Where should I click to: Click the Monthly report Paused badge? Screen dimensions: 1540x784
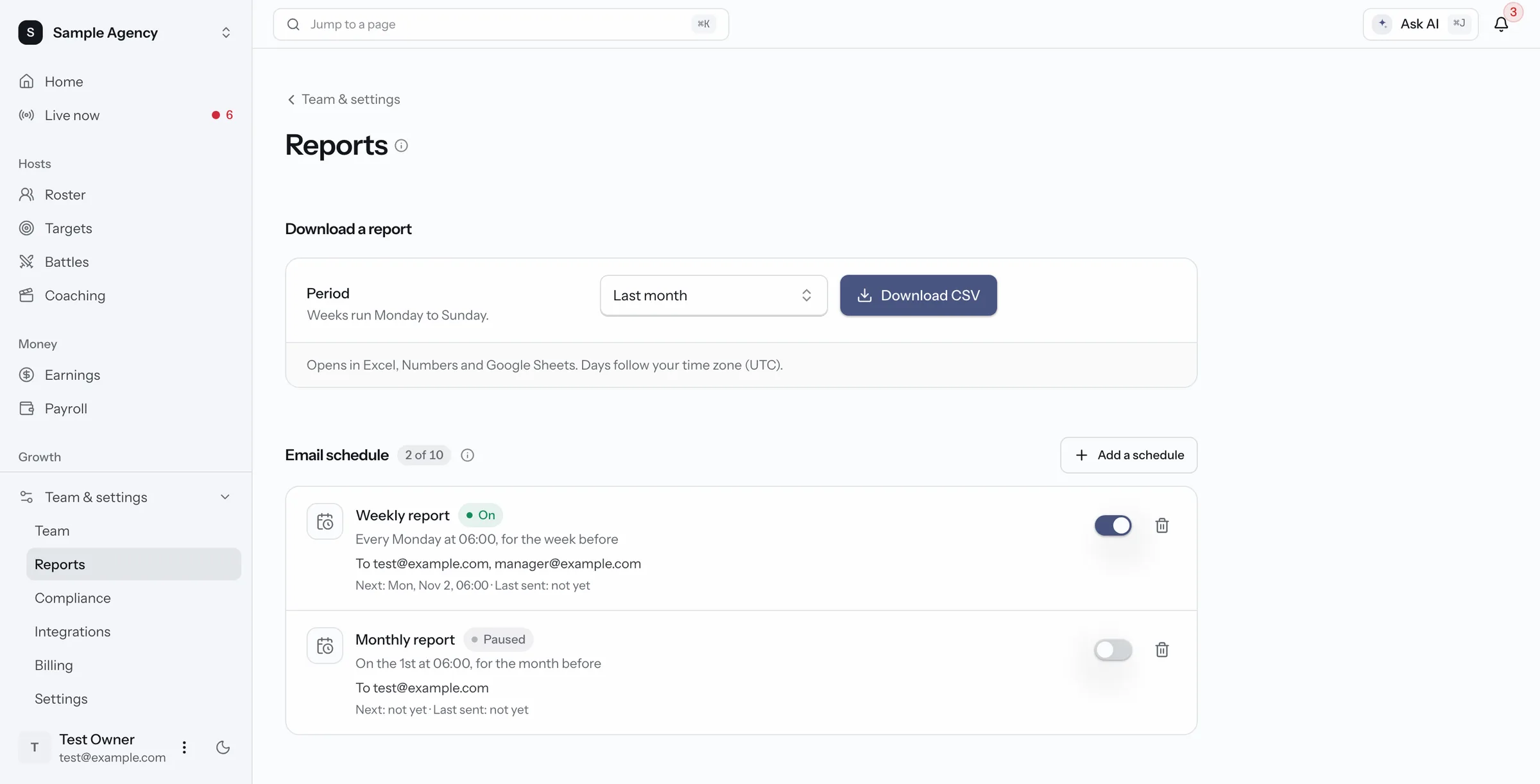click(498, 640)
